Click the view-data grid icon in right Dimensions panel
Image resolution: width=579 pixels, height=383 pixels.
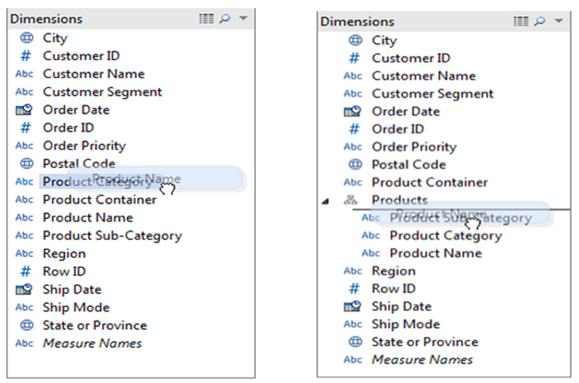(x=521, y=21)
